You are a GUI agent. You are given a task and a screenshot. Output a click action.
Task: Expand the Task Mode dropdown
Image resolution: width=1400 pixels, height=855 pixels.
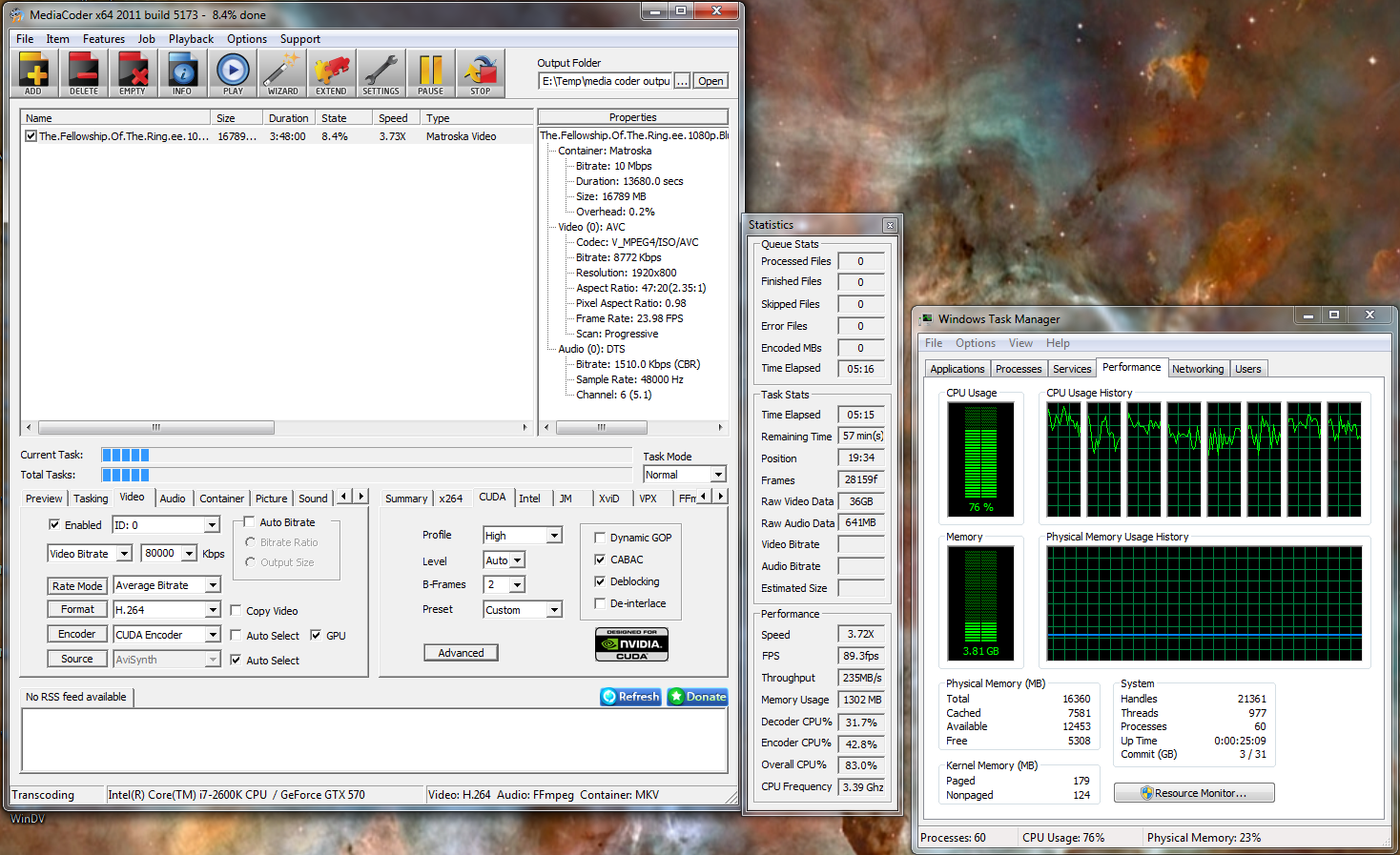(718, 475)
